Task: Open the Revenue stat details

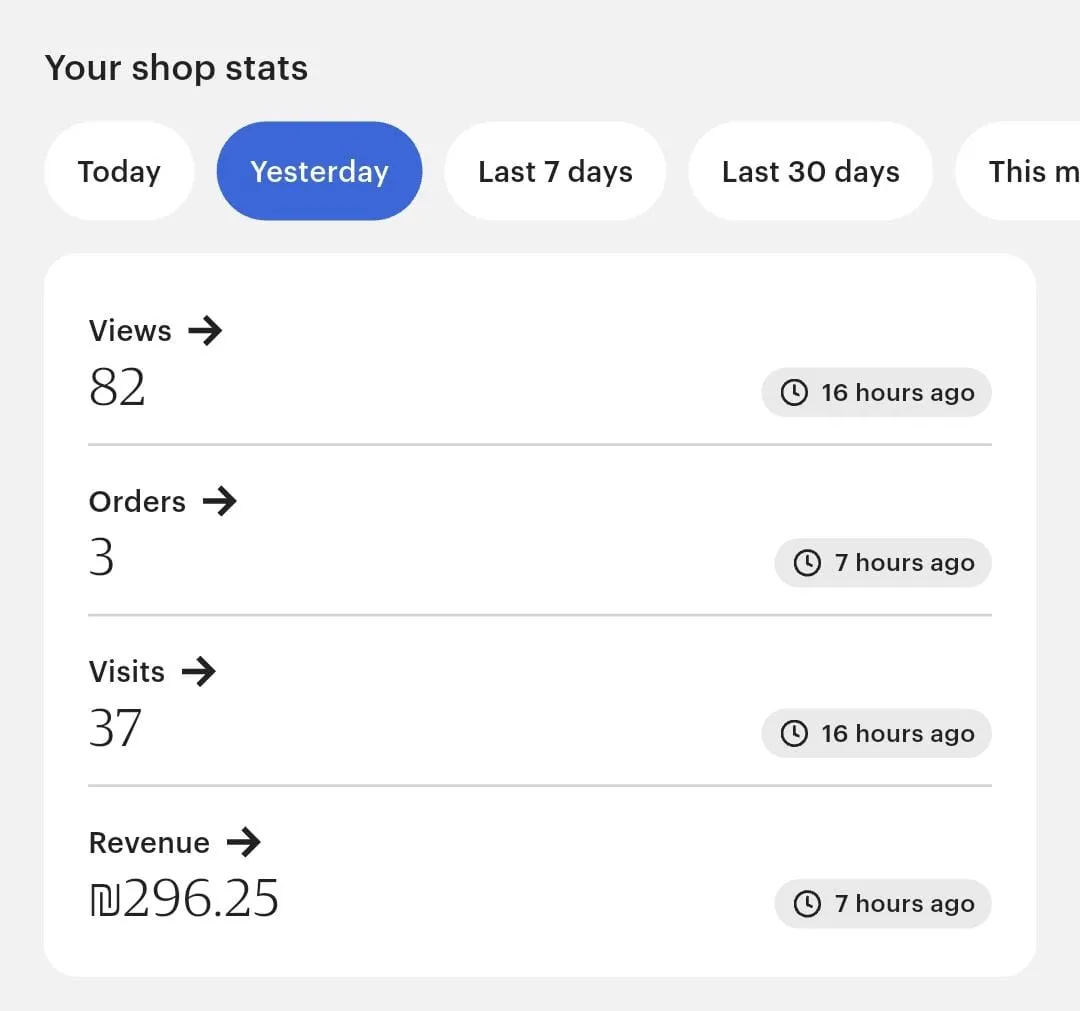Action: 149,842
